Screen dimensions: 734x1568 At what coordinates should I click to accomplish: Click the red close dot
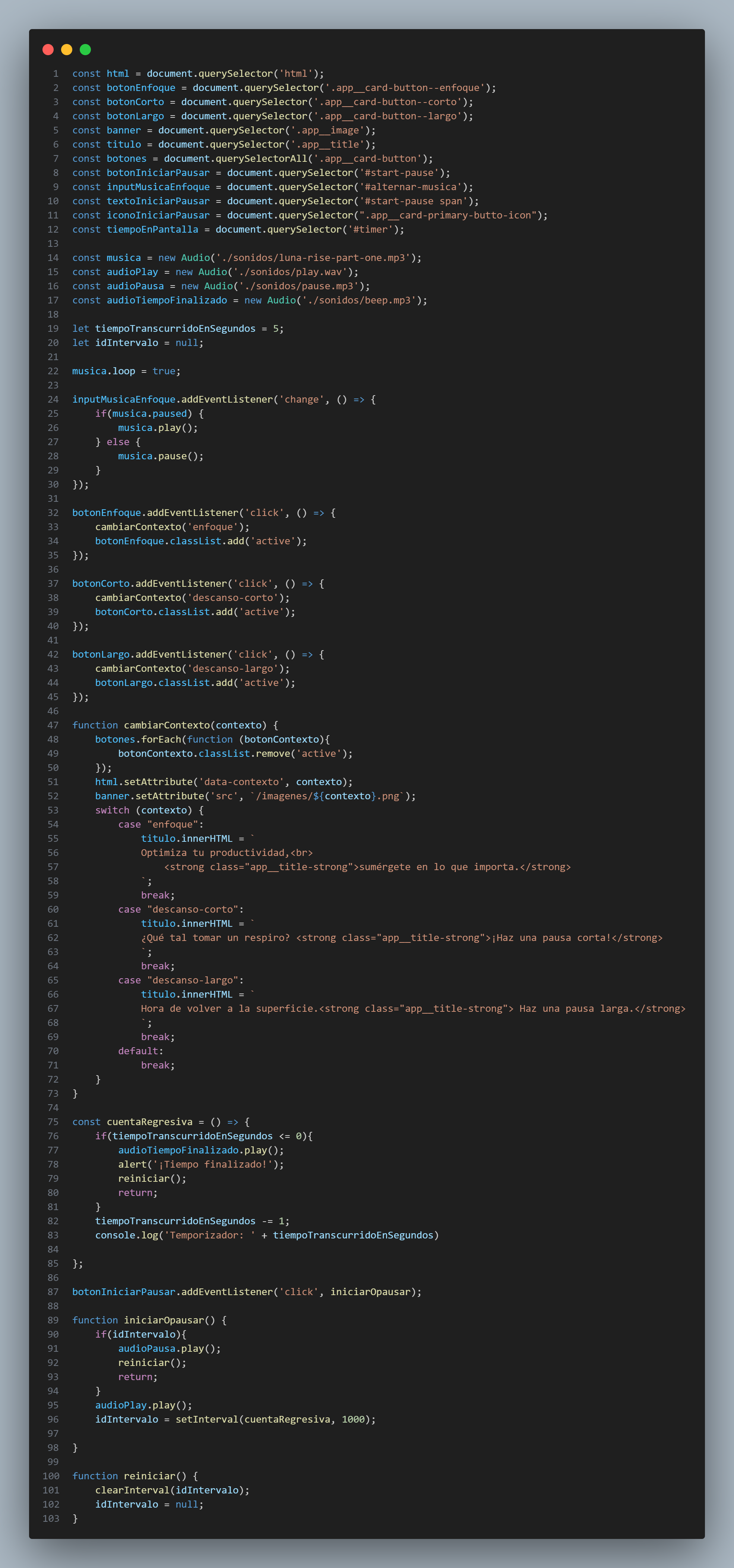pyautogui.click(x=48, y=49)
